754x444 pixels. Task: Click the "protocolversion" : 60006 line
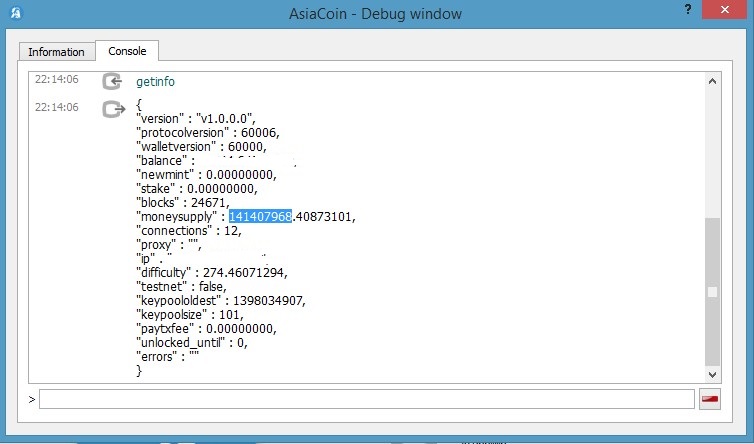click(x=208, y=132)
